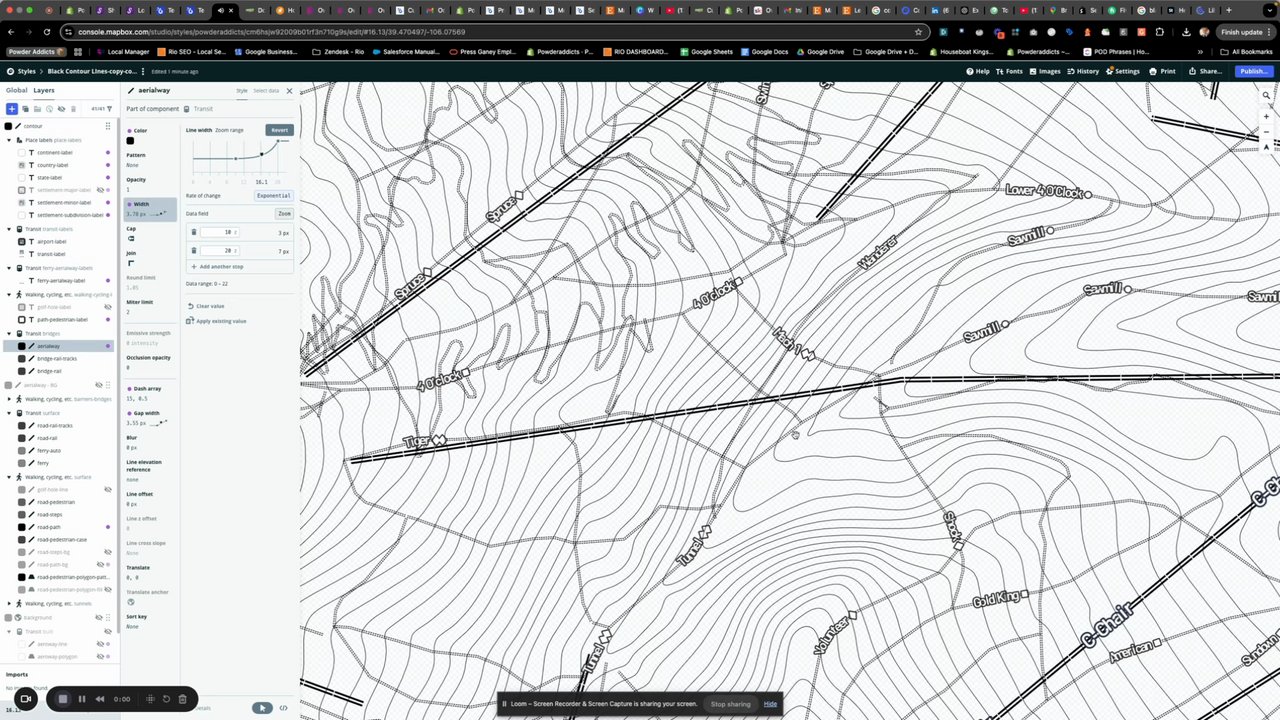
Task: Open the Rate of change Exponential dropdown
Action: tap(273, 196)
